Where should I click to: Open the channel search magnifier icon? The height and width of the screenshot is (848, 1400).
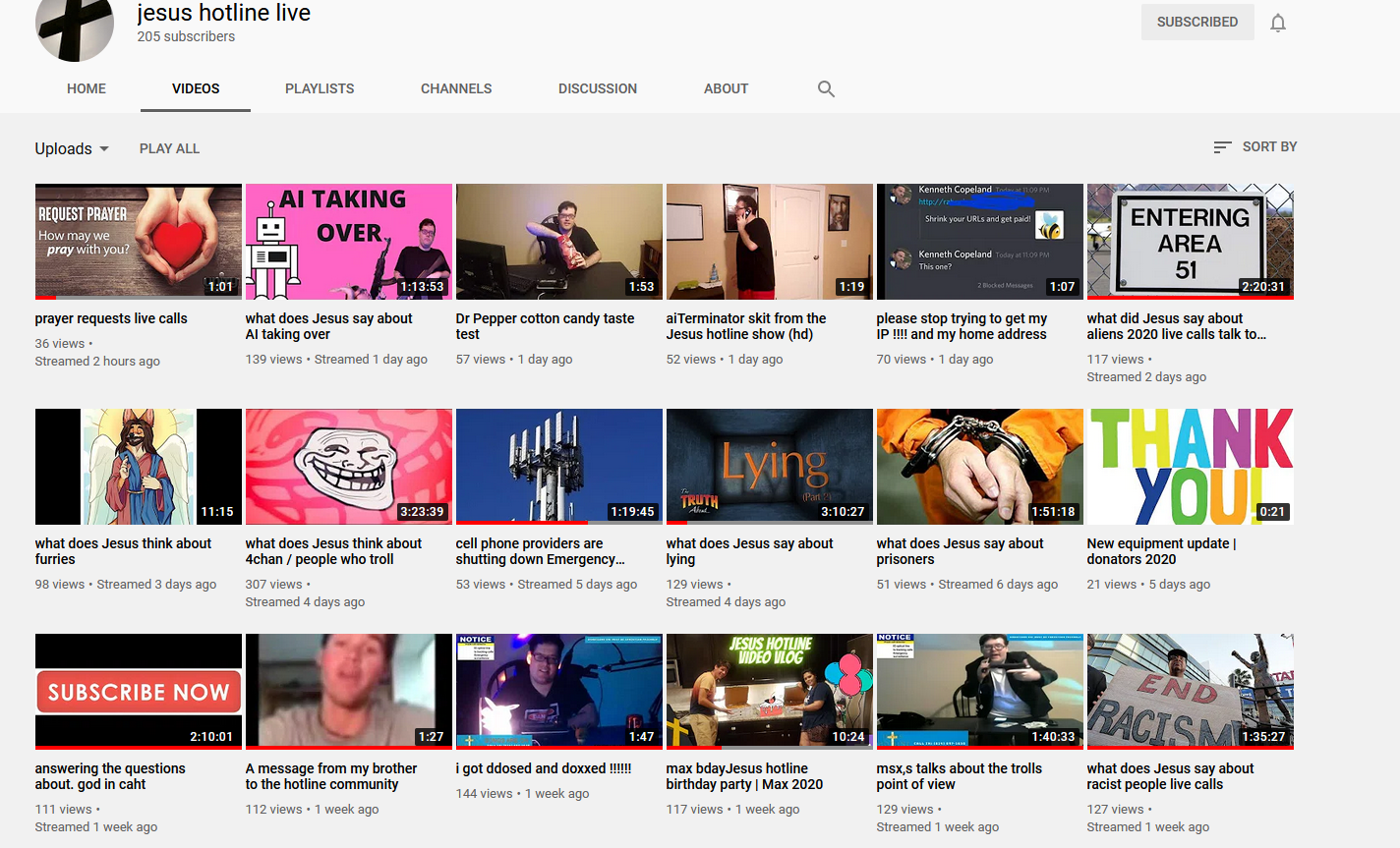826,88
